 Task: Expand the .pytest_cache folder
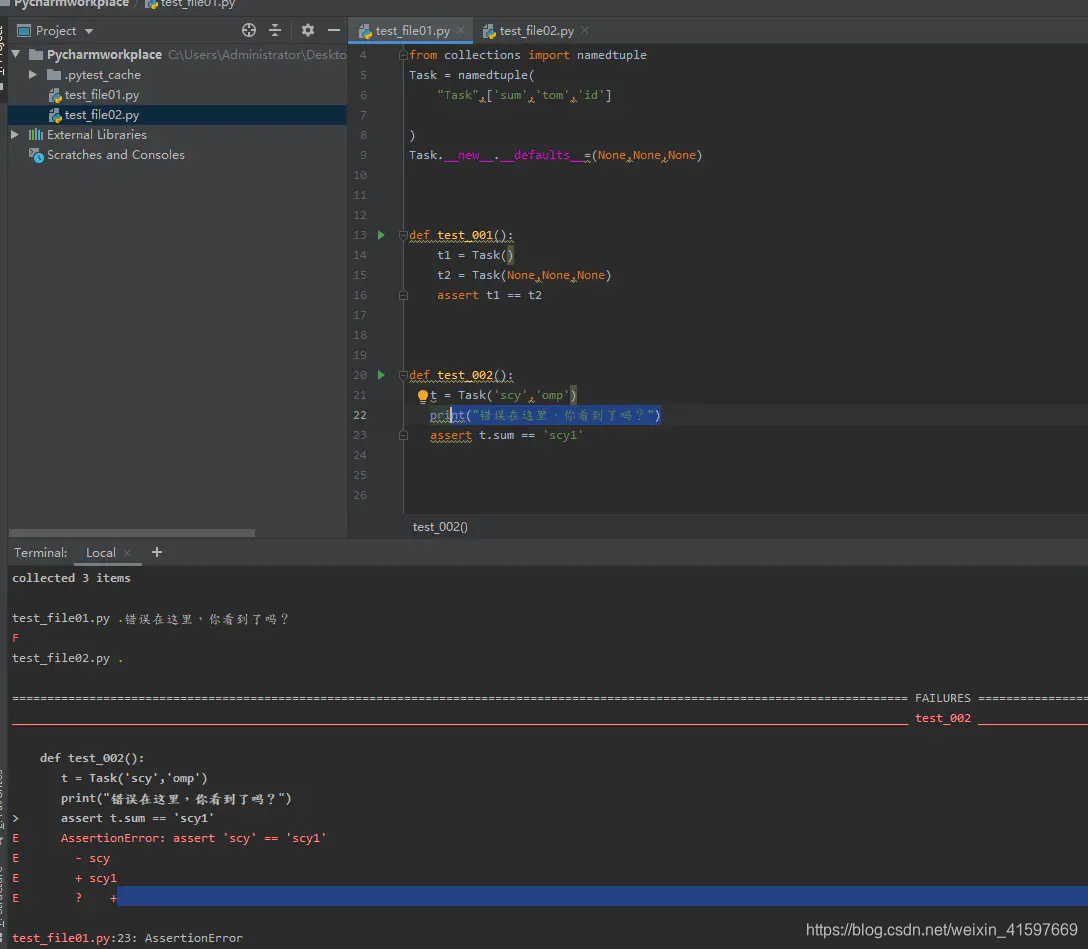[x=33, y=74]
